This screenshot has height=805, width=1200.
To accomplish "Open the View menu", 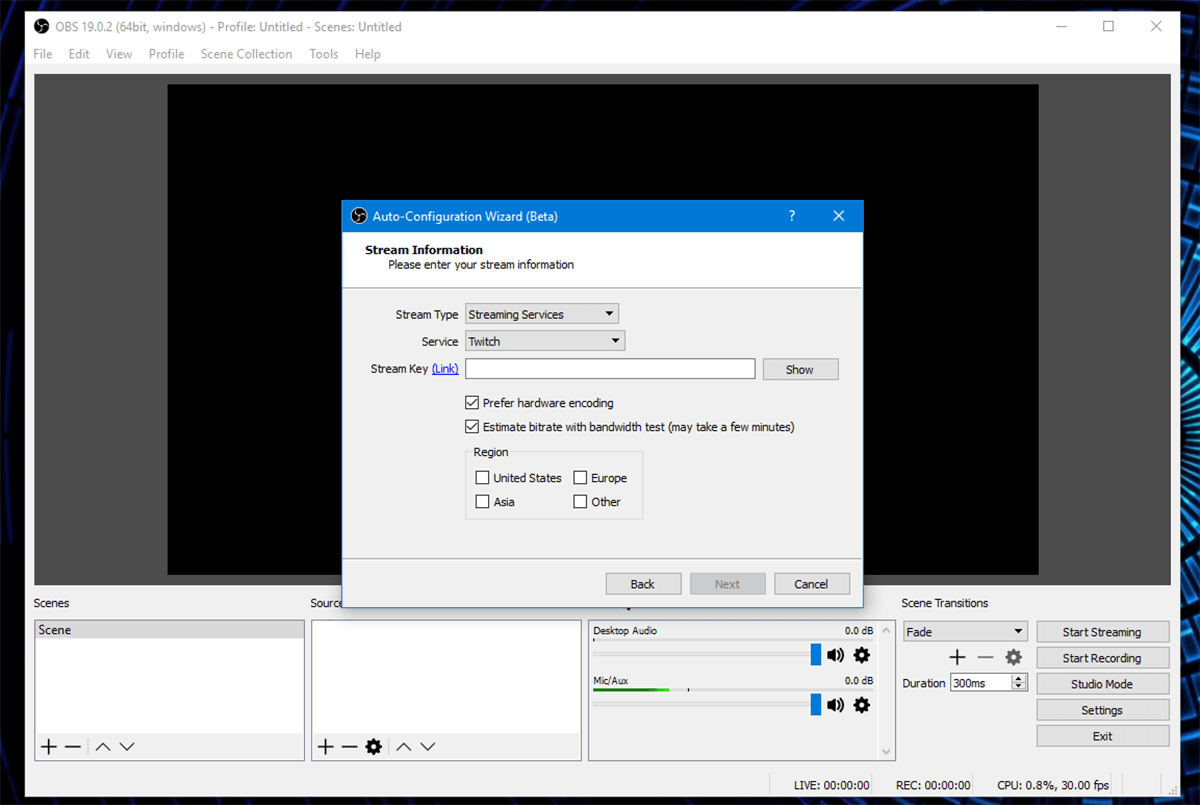I will click(119, 54).
